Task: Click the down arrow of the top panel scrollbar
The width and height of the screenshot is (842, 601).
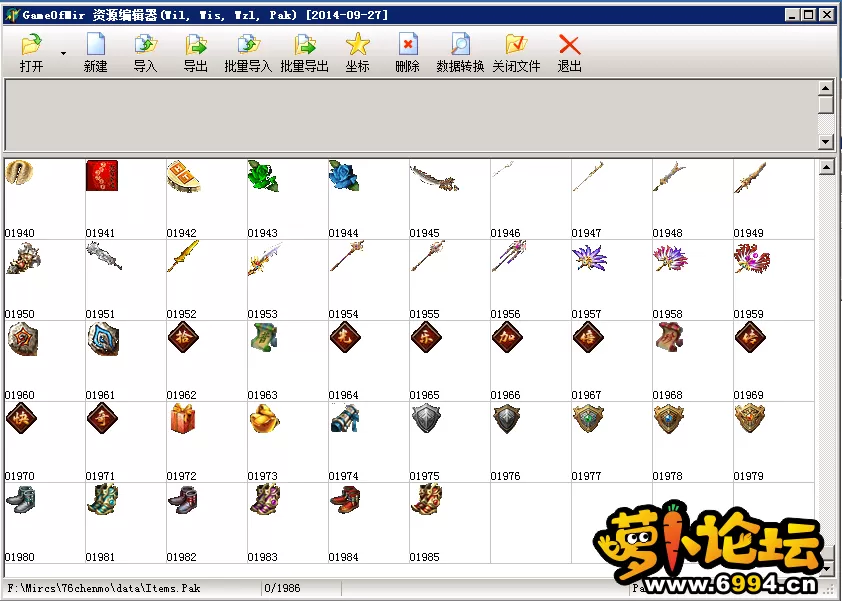Action: (x=826, y=142)
